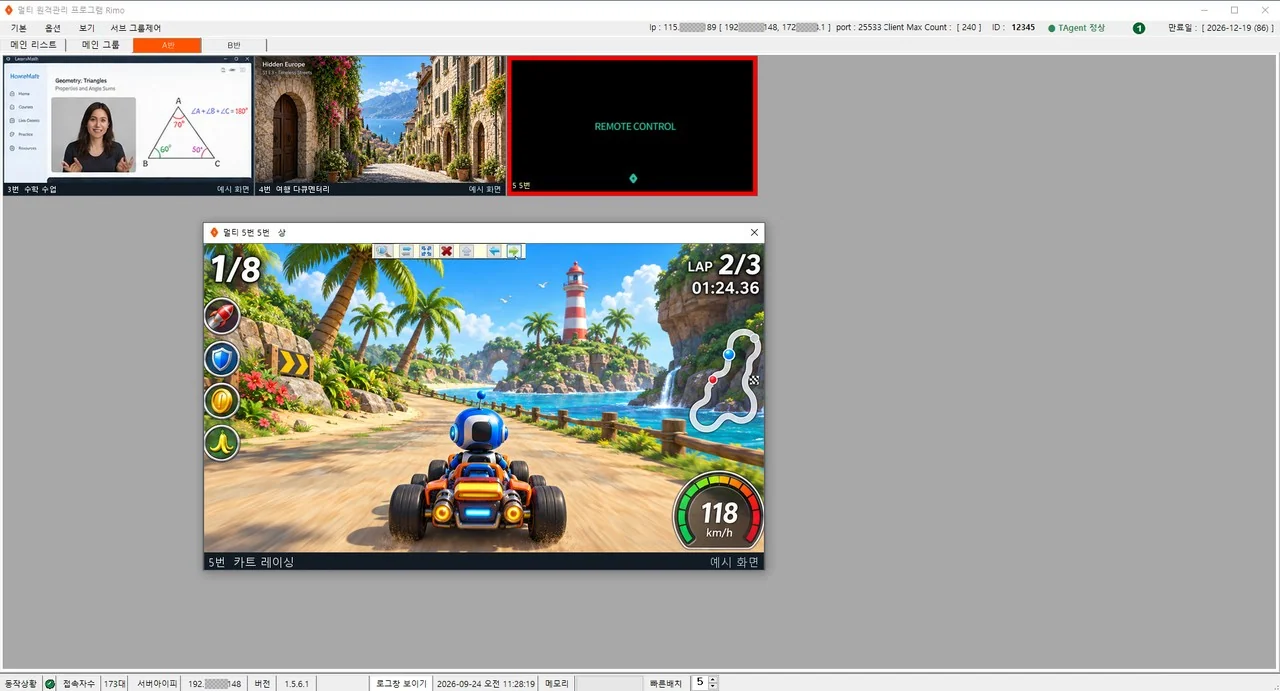Click the 118 km/h speedometer gauge
1280x691 pixels.
click(718, 512)
